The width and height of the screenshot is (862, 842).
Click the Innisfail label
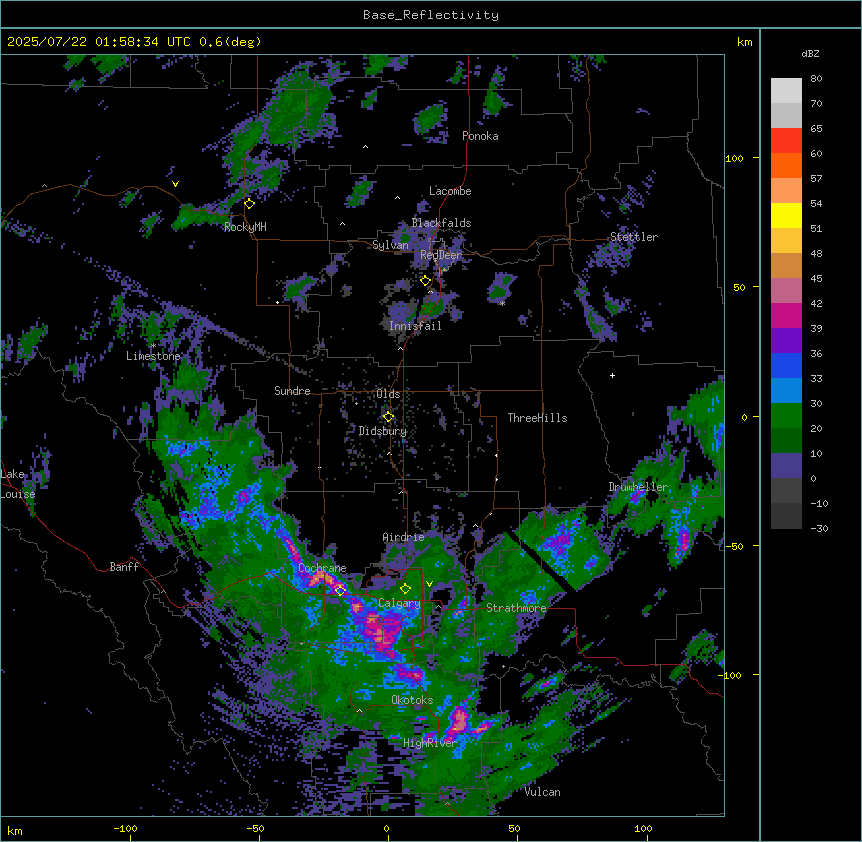coord(415,326)
